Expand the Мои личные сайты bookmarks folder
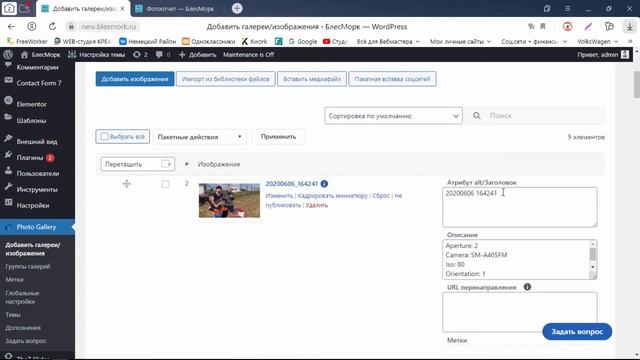Viewport: 640px width, 360px height. tap(460, 41)
